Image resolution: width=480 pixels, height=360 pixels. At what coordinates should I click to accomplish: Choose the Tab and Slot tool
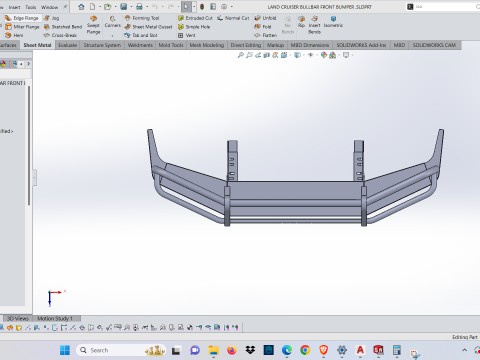click(141, 35)
